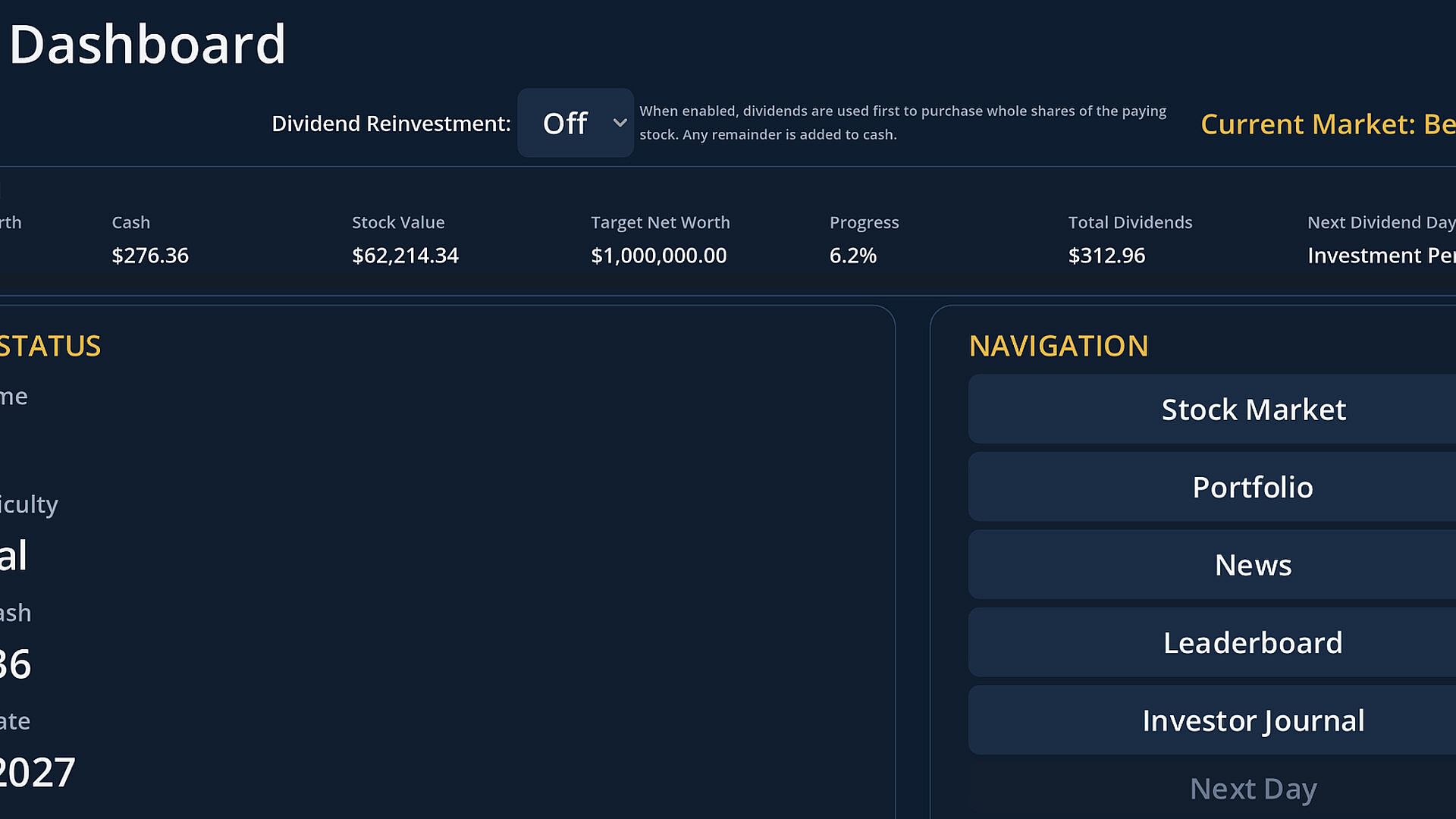The image size is (1456, 819).
Task: Click the STATUS panel heading
Action: coord(50,346)
